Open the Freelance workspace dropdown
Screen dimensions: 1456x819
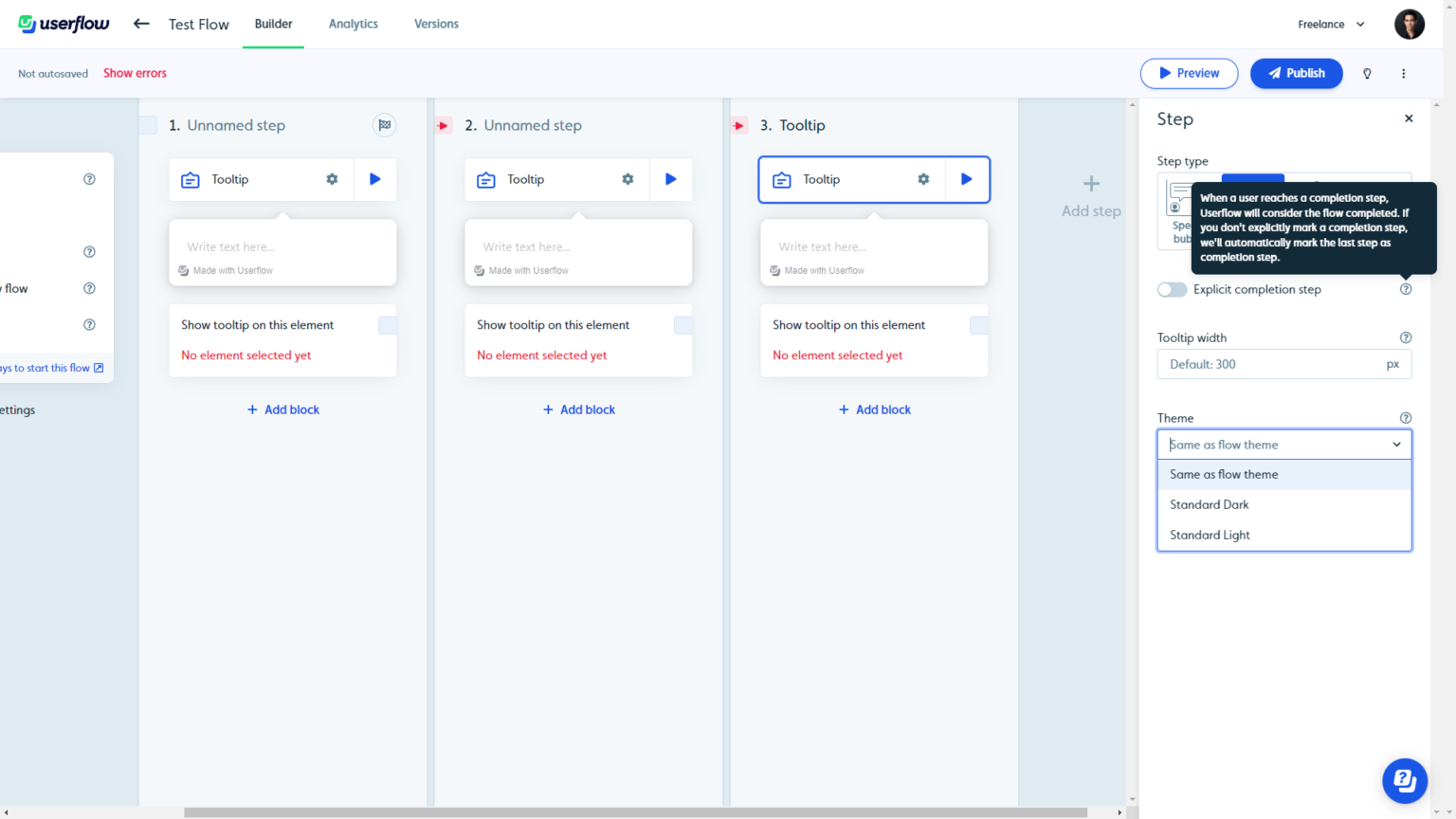[1331, 24]
